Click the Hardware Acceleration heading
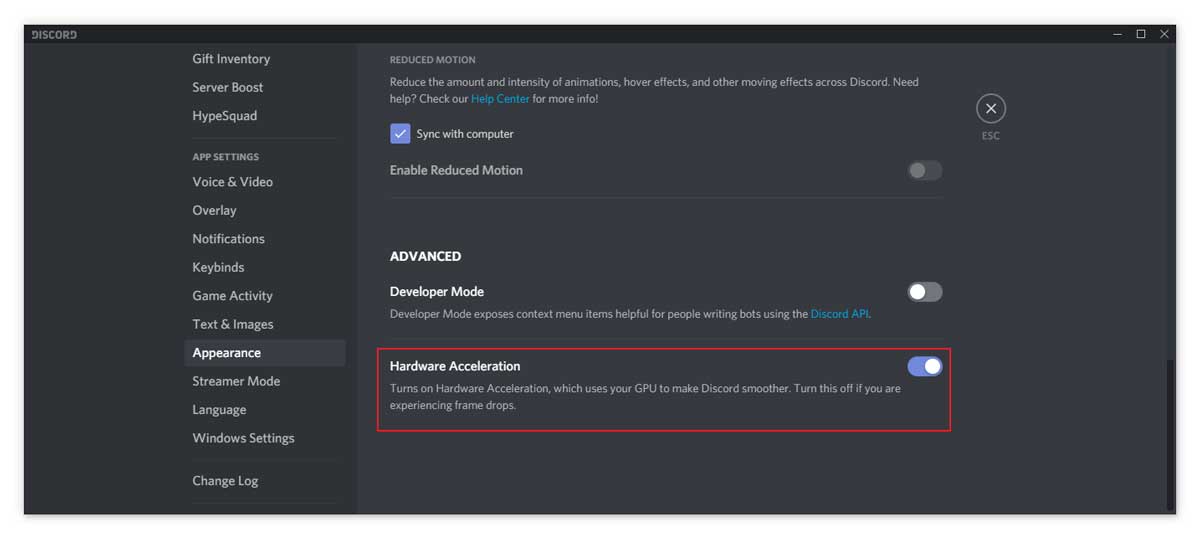This screenshot has width=1200, height=535. (455, 366)
